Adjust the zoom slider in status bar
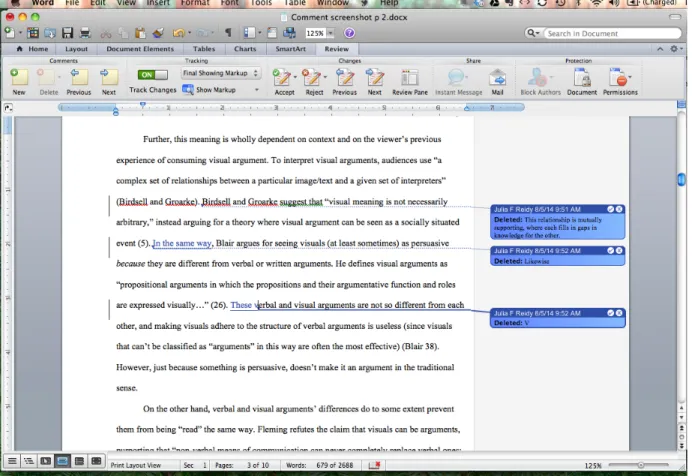This screenshot has width=692, height=476. 640,465
